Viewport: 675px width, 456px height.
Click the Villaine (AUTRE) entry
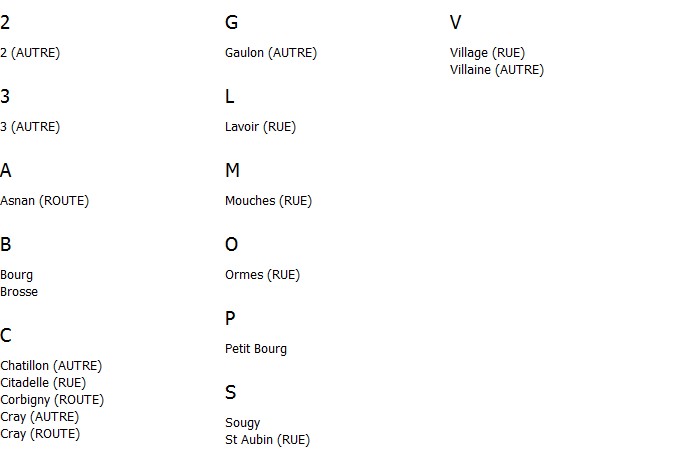pyautogui.click(x=497, y=70)
